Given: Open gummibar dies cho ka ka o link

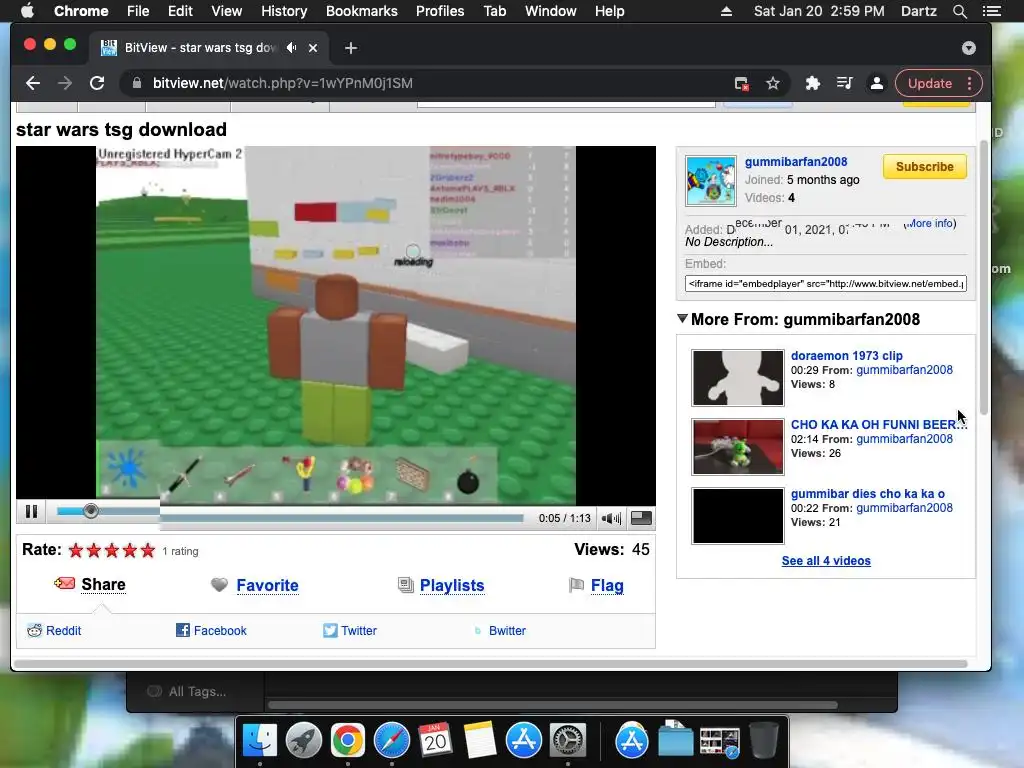Looking at the screenshot, I should [x=867, y=494].
